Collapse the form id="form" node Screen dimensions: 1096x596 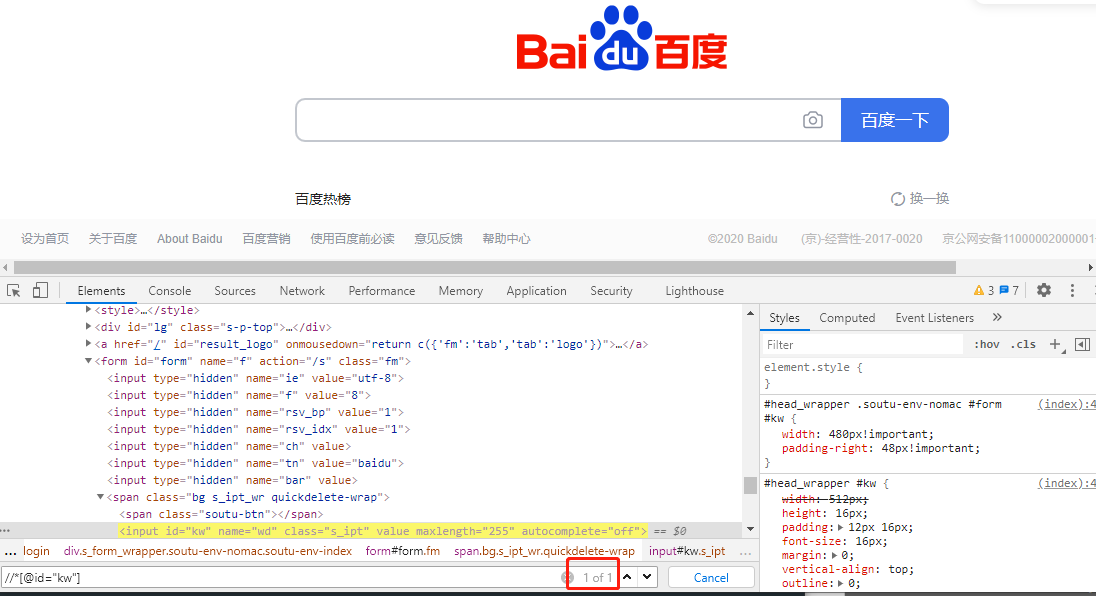[89, 361]
